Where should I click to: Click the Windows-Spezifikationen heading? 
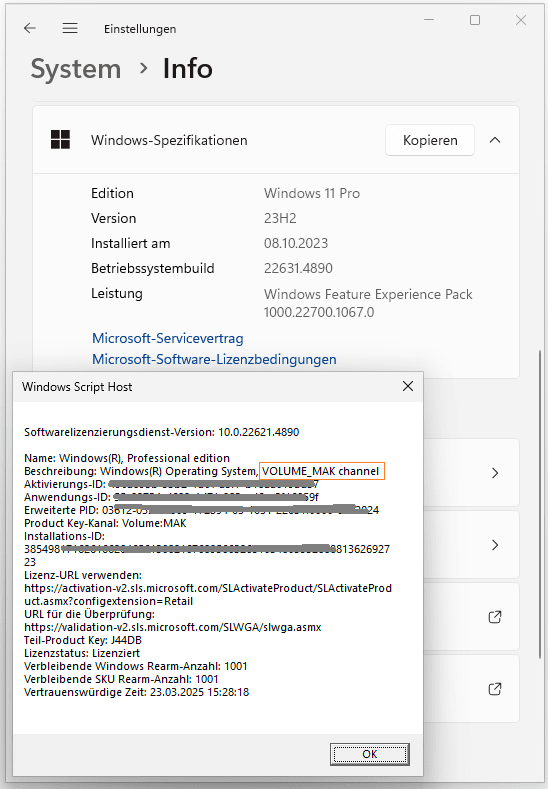point(169,140)
